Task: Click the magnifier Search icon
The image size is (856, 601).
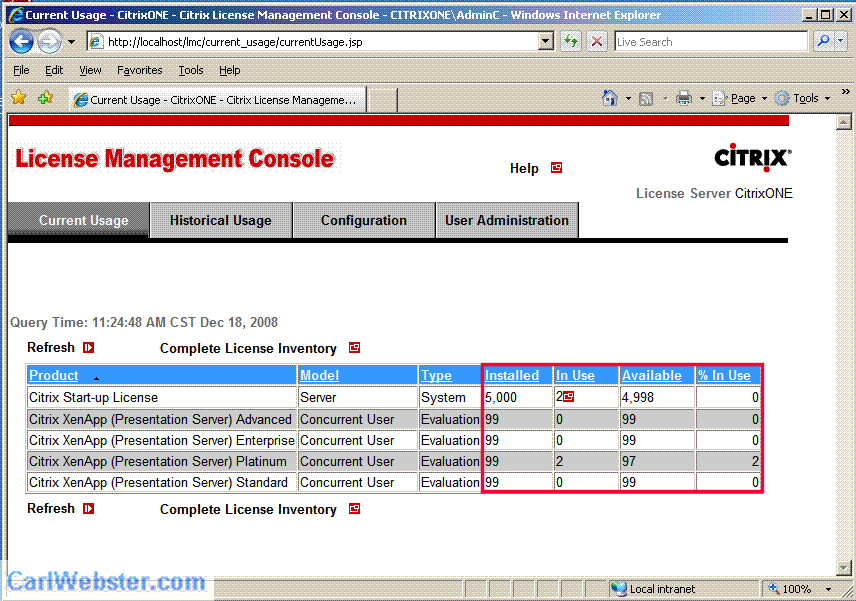Action: click(x=823, y=41)
